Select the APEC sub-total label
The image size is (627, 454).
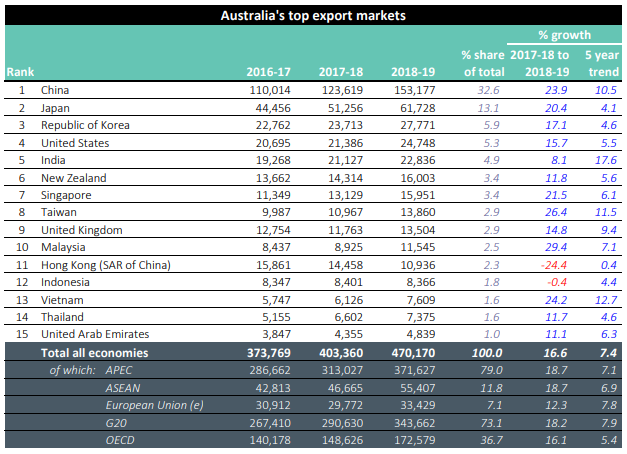coord(119,370)
